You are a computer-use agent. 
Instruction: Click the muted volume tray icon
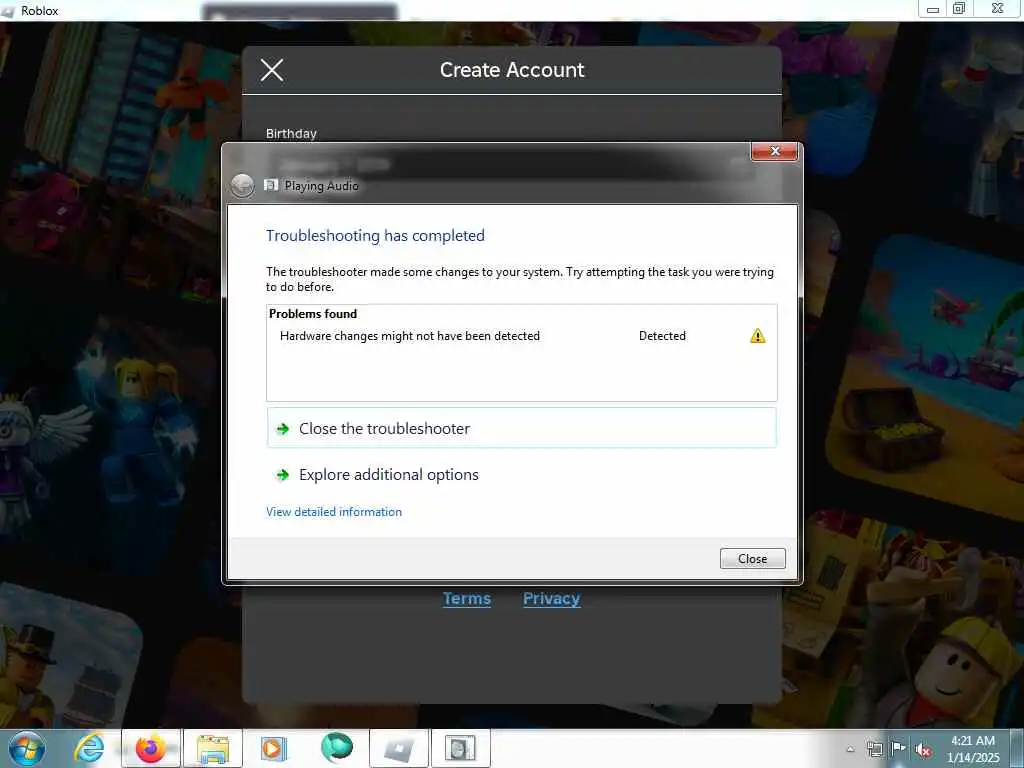(x=923, y=749)
